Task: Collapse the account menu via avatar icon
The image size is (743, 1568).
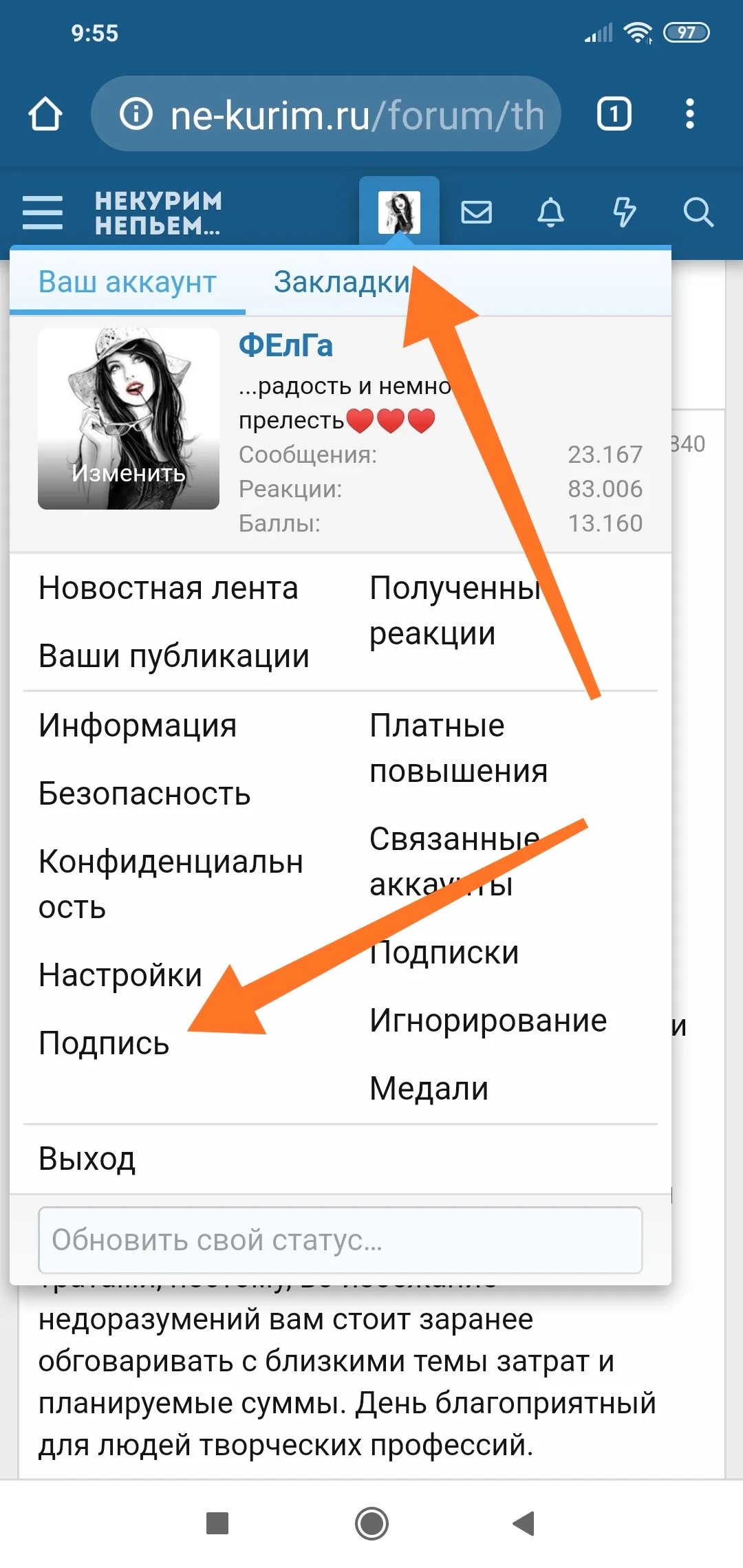Action: [x=399, y=212]
